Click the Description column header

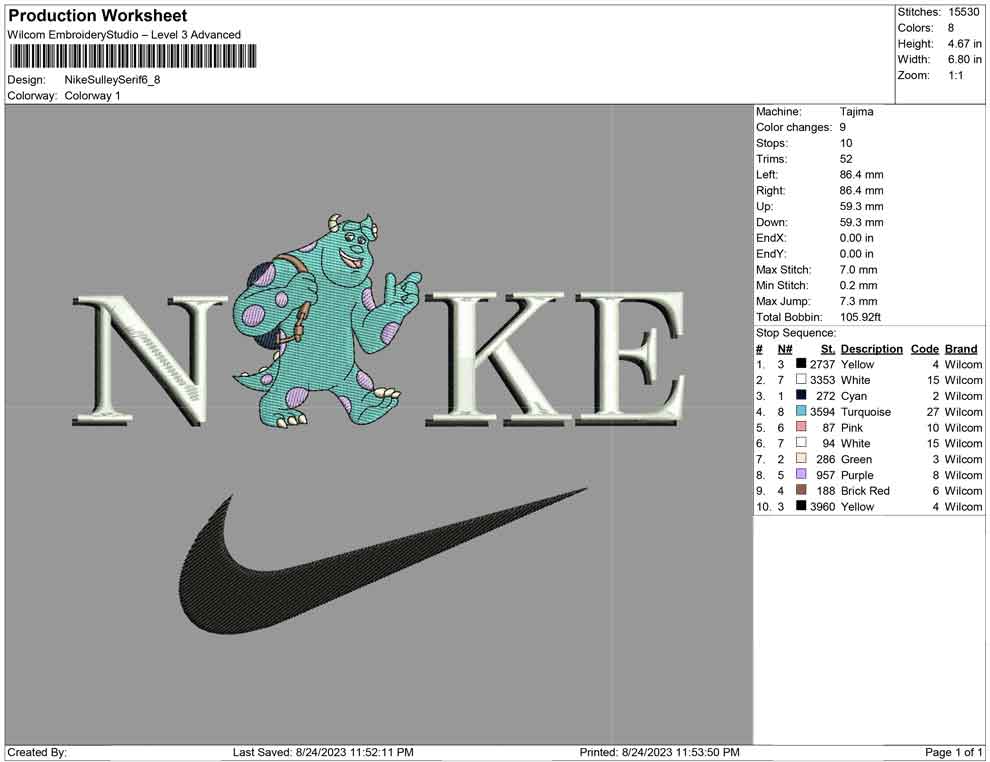(x=871, y=348)
